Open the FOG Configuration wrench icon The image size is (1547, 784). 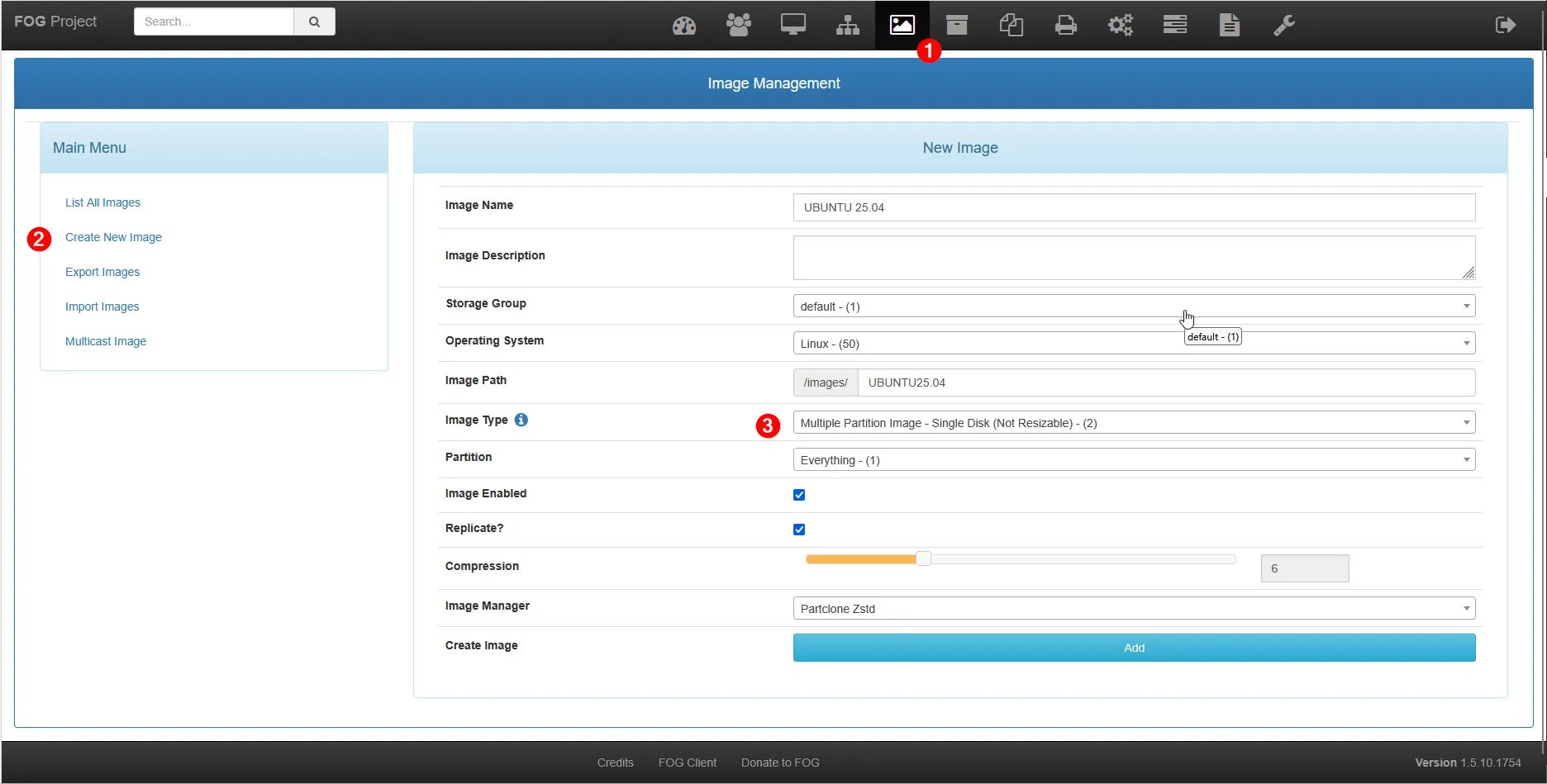(1283, 26)
